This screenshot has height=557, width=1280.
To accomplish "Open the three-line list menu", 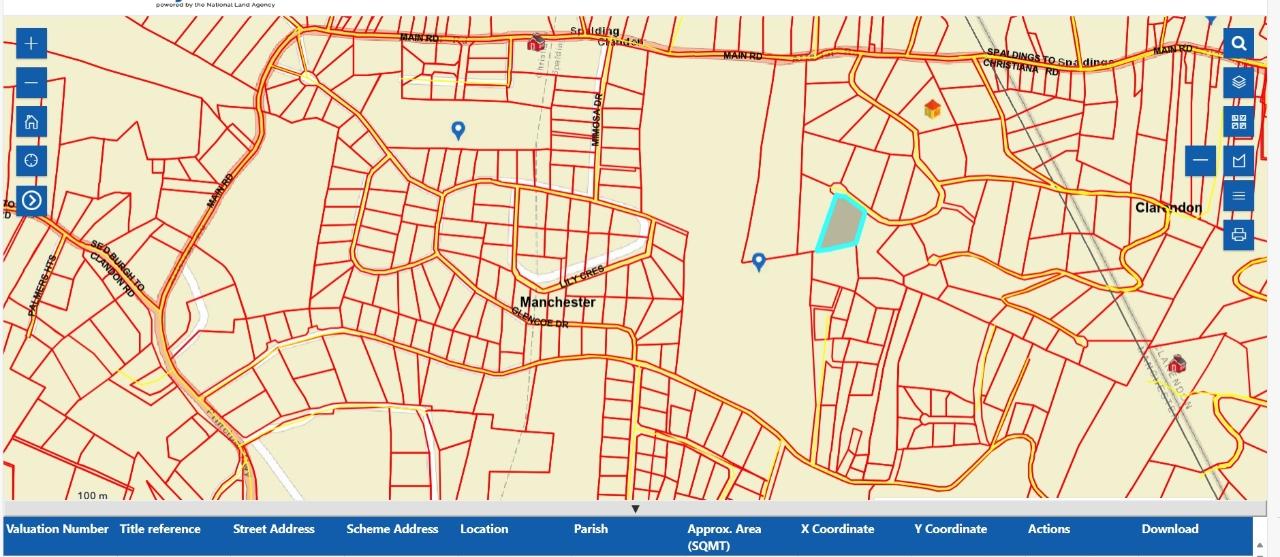I will point(1239,196).
